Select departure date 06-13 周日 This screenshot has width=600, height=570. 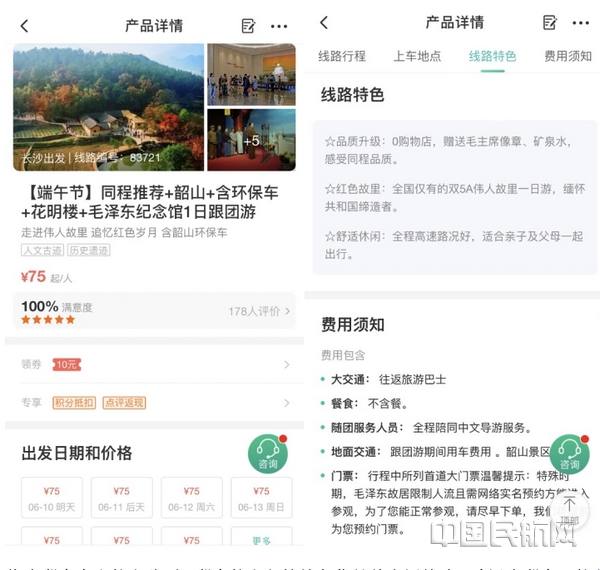coord(261,498)
